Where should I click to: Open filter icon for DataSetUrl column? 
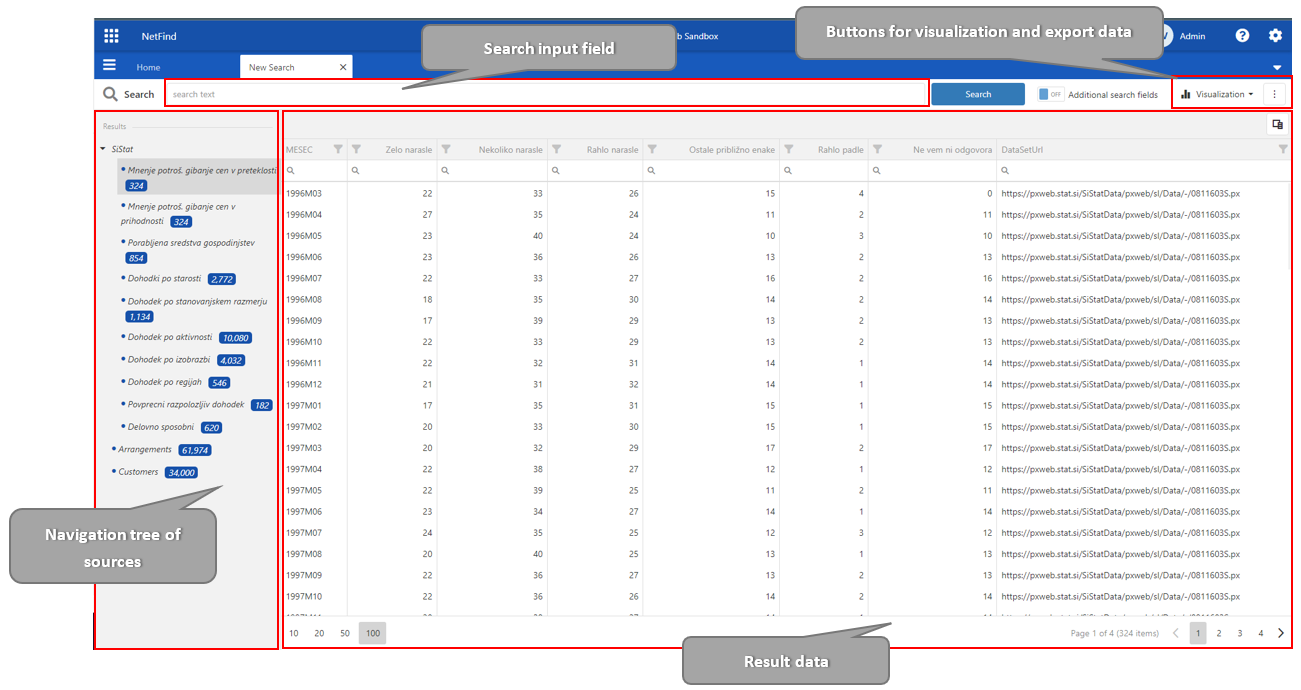click(1283, 150)
